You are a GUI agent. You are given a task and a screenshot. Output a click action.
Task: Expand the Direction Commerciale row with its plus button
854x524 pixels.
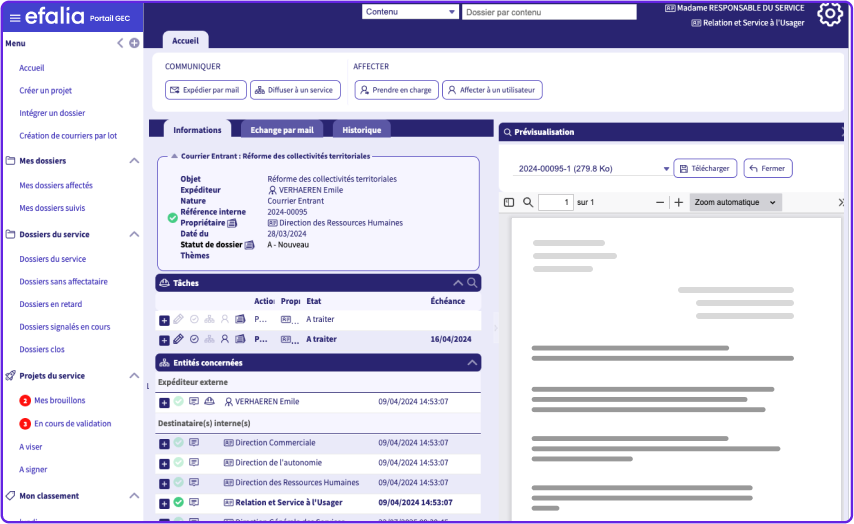[164, 444]
